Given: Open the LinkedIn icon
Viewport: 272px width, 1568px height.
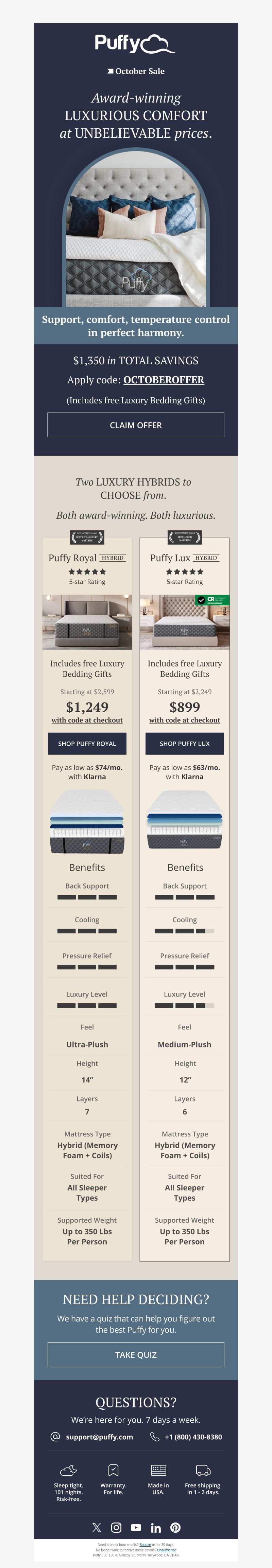Looking at the screenshot, I should coord(155,1527).
